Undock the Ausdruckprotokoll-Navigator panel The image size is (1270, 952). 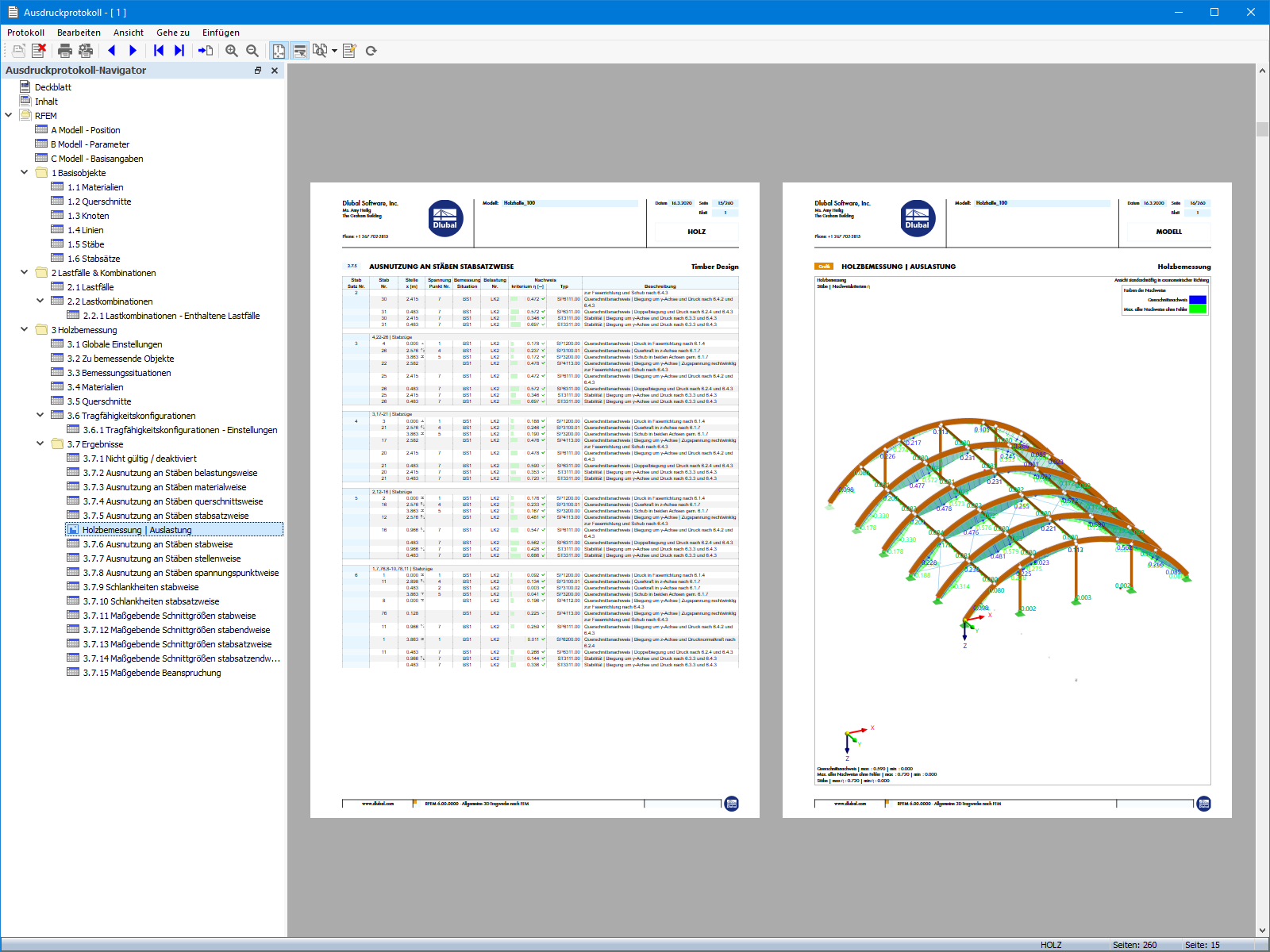click(x=258, y=71)
